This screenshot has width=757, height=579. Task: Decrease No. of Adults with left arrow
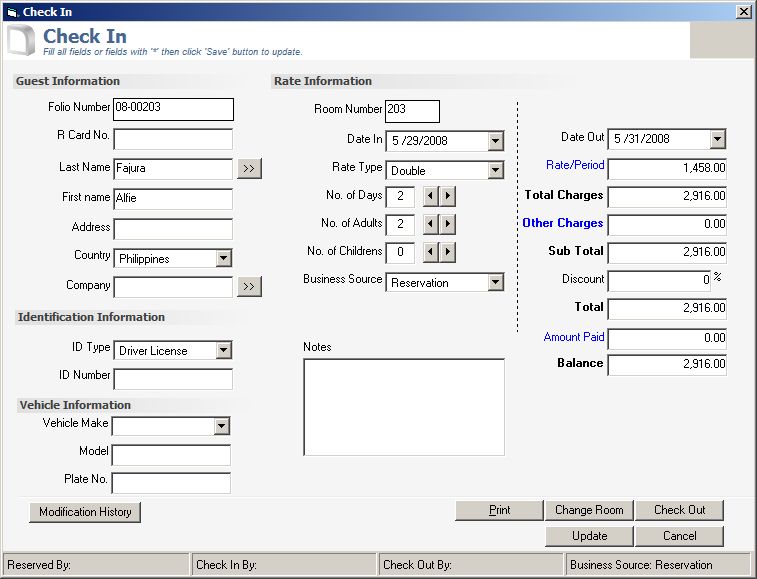coord(430,225)
